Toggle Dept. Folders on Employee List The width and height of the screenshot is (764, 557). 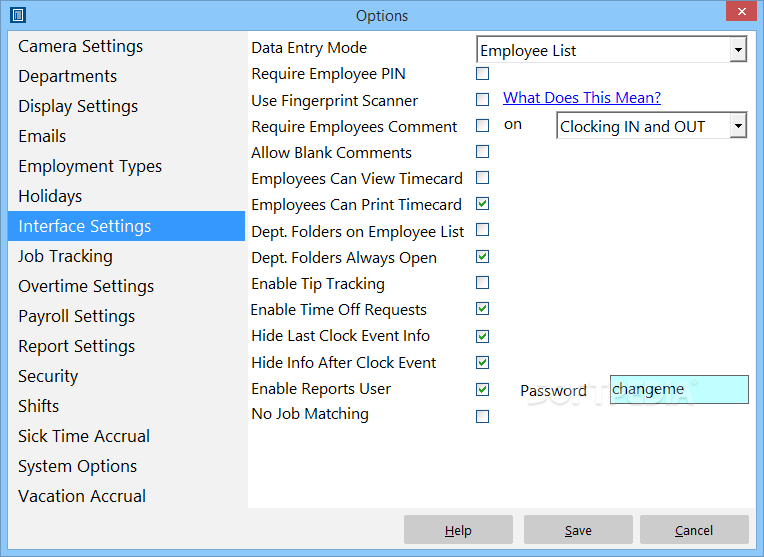pos(482,230)
